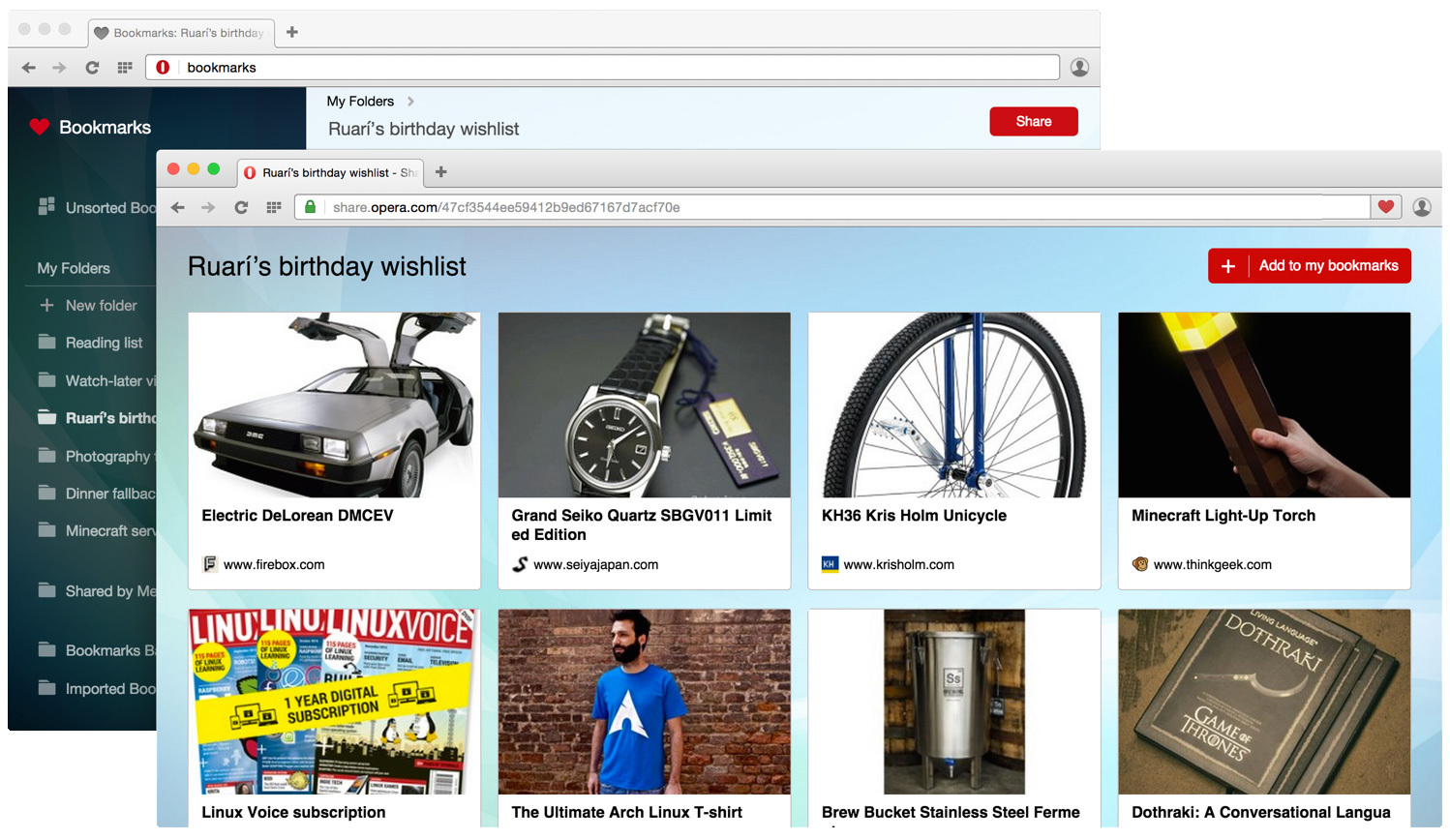Image resolution: width=1450 pixels, height=840 pixels.
Task: Click "Electric DeLorean DMCEV" title
Action: pyautogui.click(x=297, y=515)
